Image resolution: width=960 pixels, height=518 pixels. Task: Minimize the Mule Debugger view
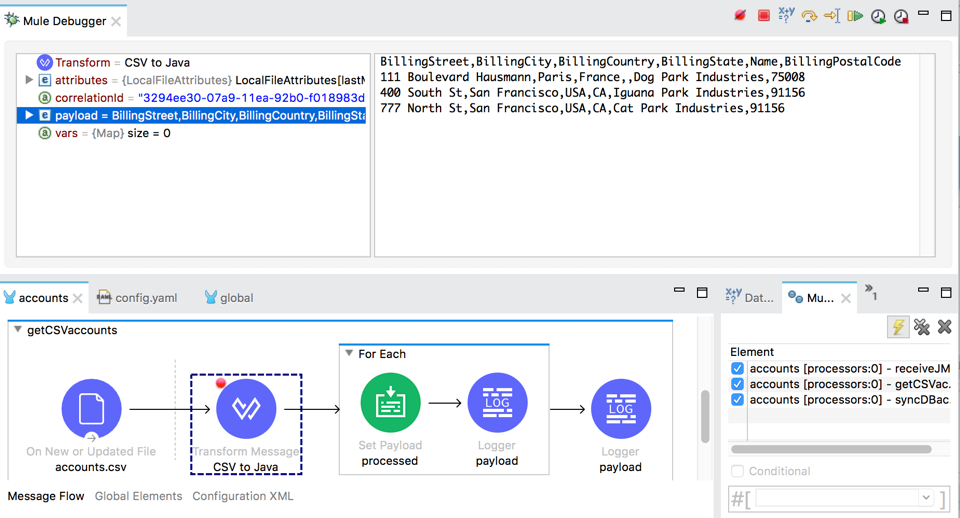pos(923,13)
